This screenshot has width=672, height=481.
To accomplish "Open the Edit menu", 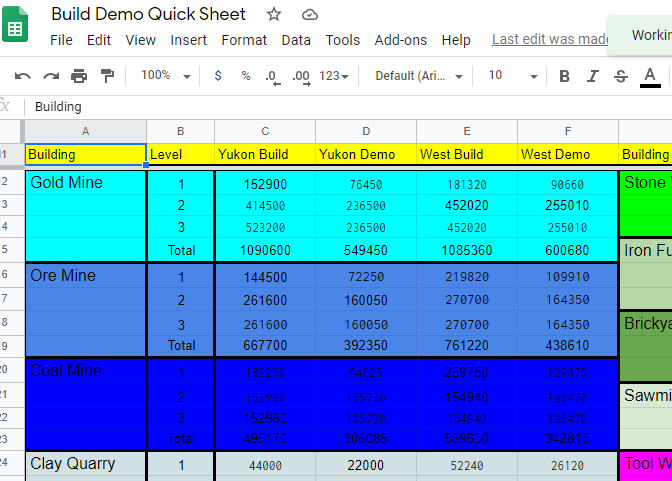I will pyautogui.click(x=99, y=40).
